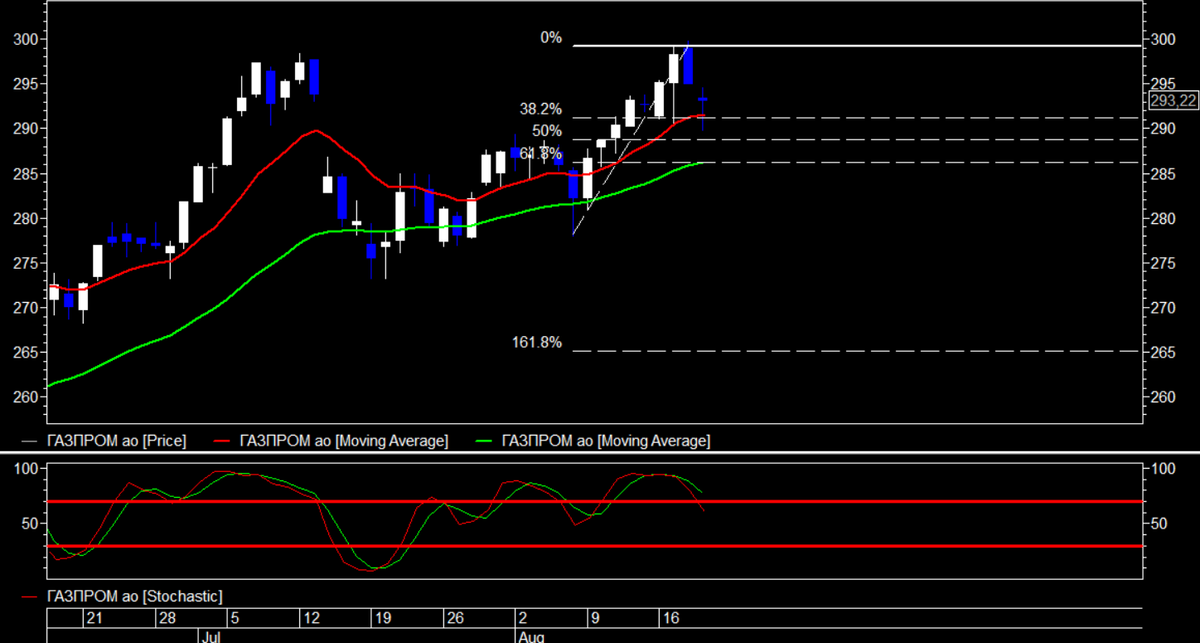Click date 21 on the time axis

click(93, 618)
